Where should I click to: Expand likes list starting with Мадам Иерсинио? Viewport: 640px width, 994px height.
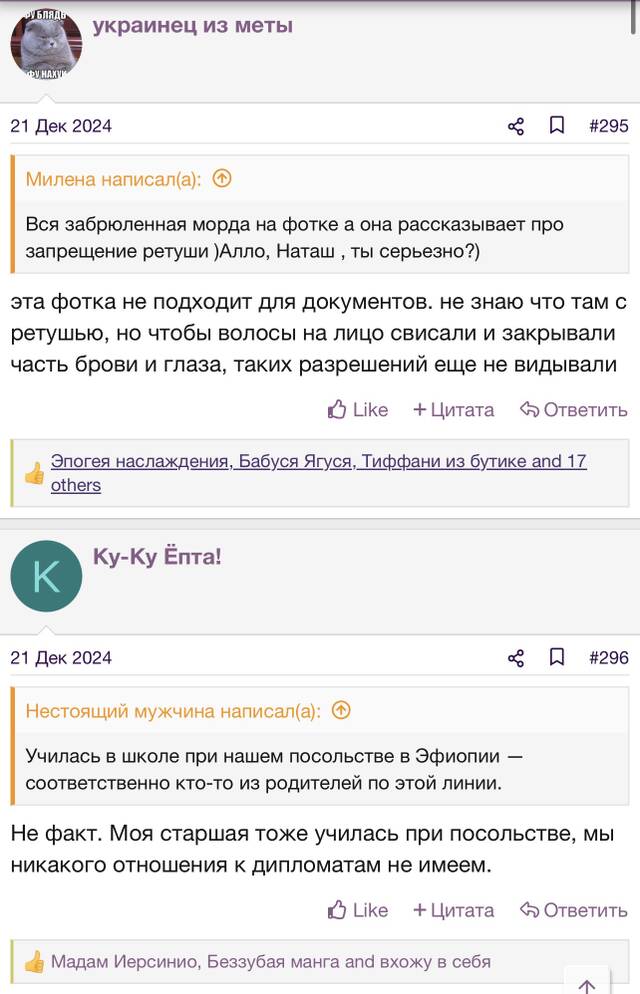pyautogui.click(x=271, y=962)
